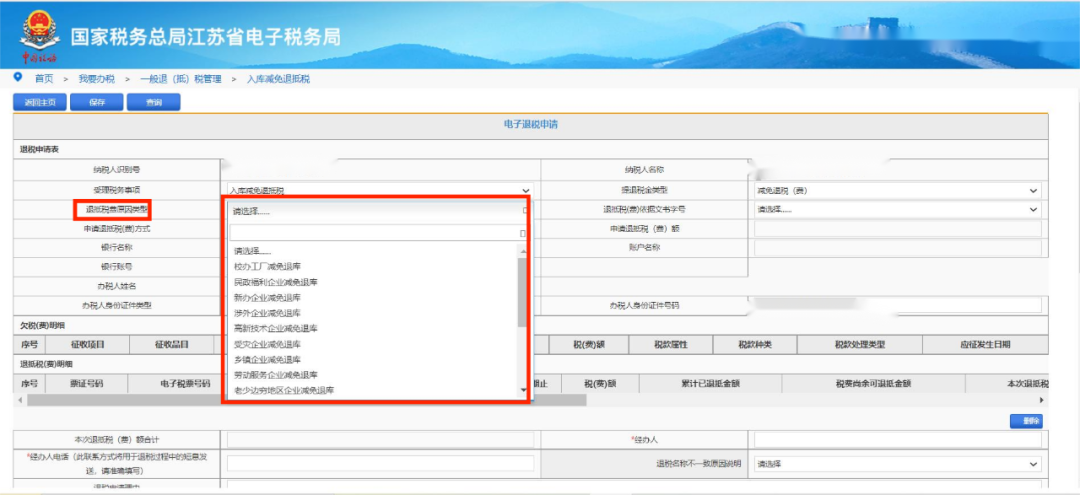Open 我要办税 breadcrumb link
This screenshot has height=495, width=1080.
click(x=96, y=79)
